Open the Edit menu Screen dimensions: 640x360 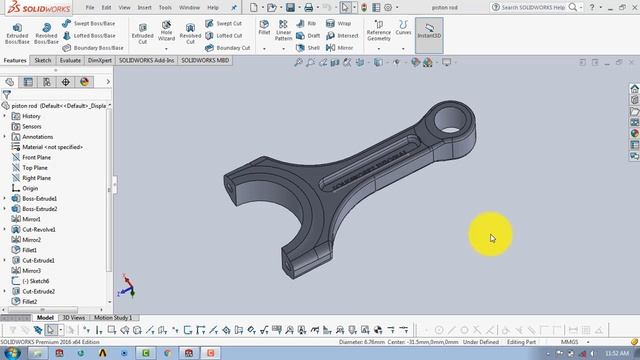click(107, 7)
